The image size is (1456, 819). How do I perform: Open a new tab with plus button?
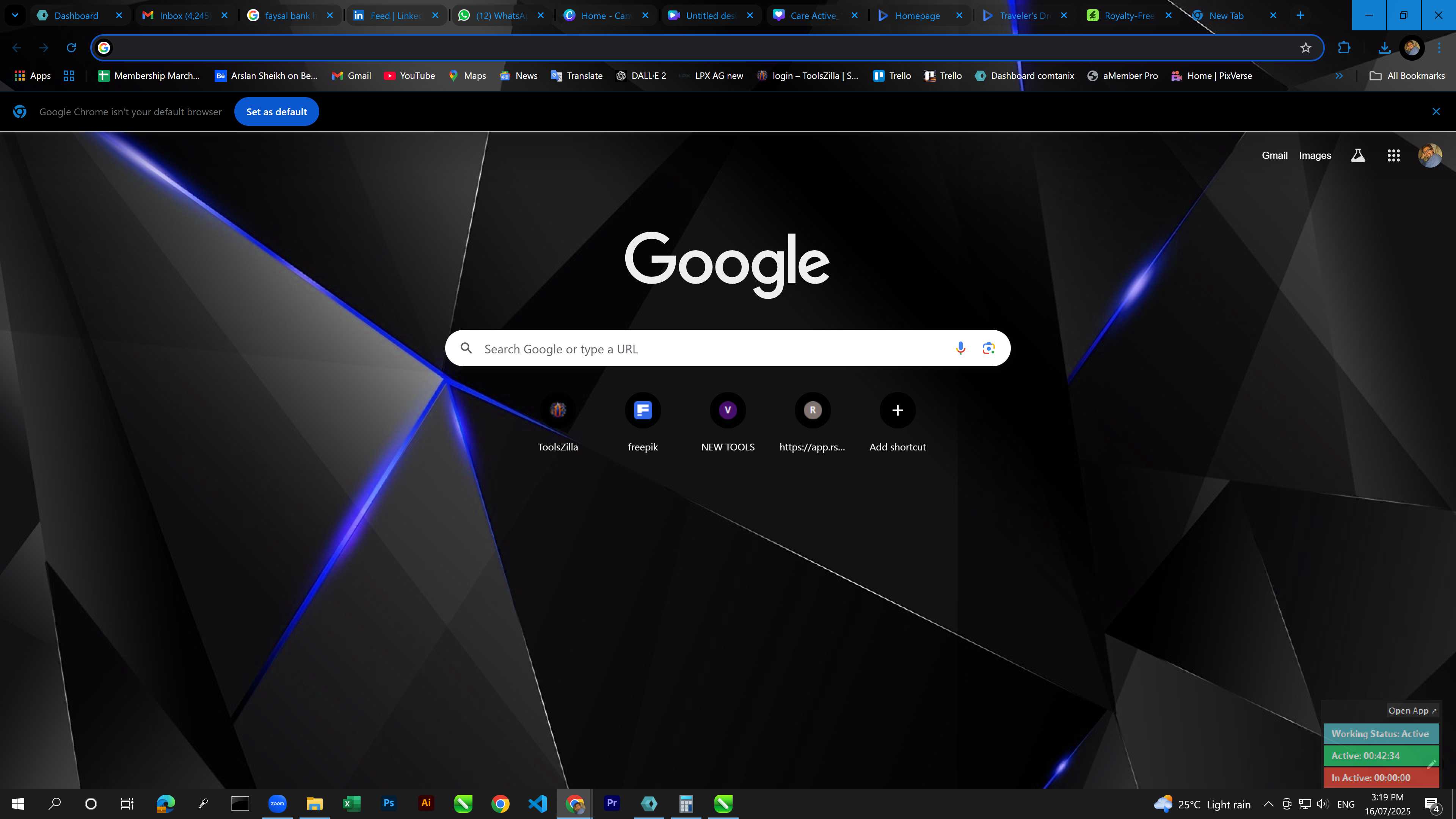coord(1300,15)
